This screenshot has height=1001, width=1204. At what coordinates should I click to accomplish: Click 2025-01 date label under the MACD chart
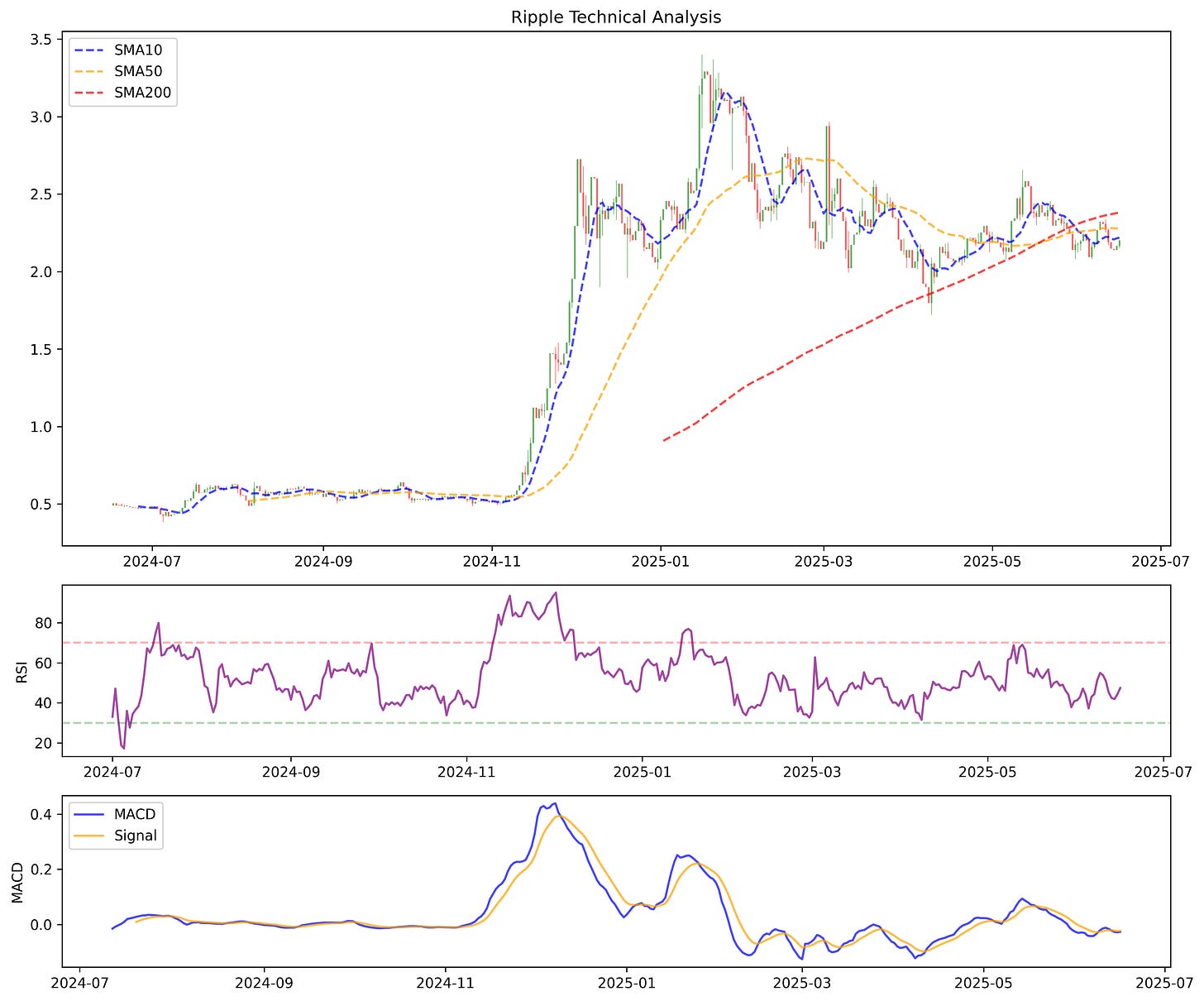(626, 982)
